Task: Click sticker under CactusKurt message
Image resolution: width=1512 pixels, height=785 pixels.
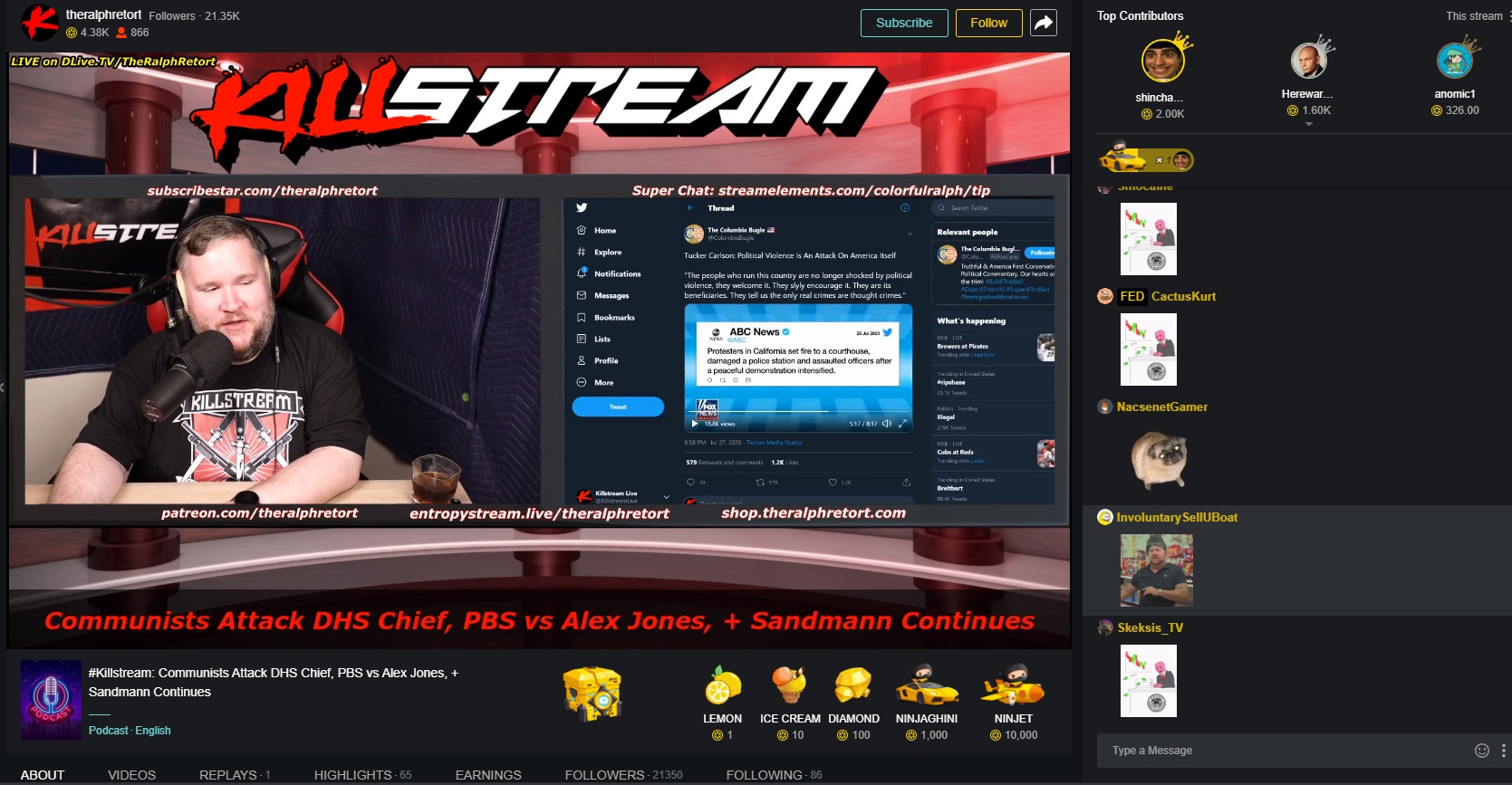Action: click(1149, 349)
